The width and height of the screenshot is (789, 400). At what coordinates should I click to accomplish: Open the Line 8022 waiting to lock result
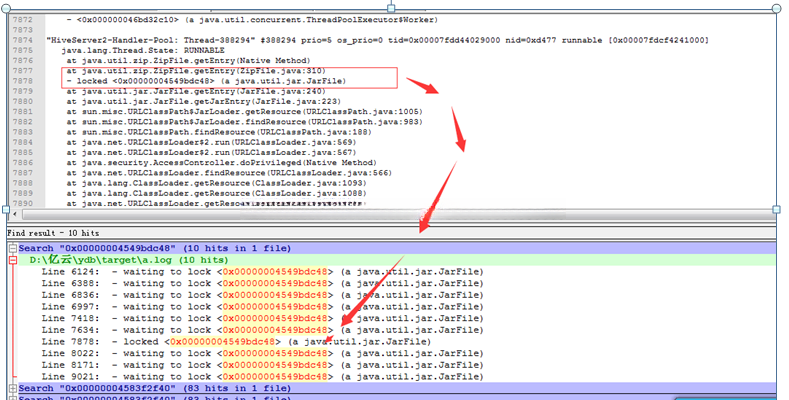[262, 353]
